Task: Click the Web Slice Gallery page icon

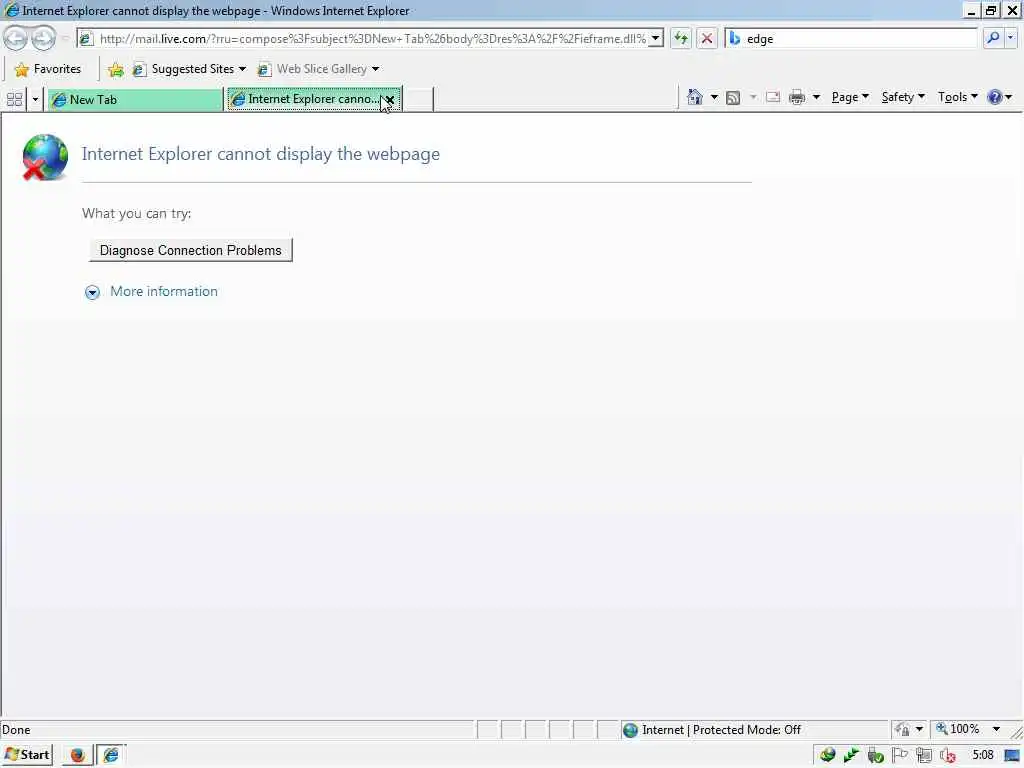Action: click(x=264, y=69)
